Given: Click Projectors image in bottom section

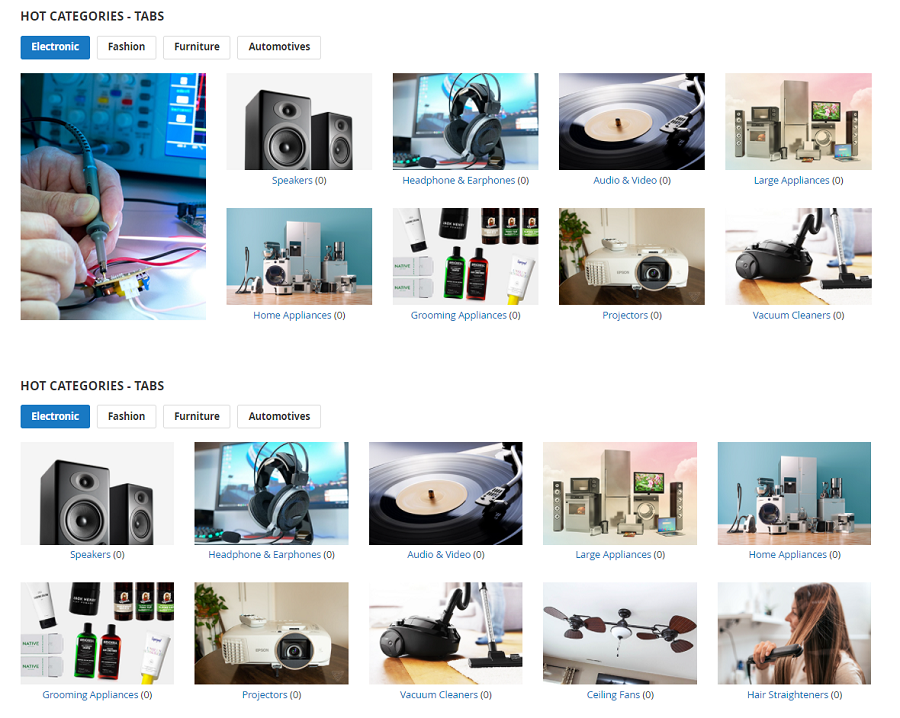Looking at the screenshot, I should (271, 633).
